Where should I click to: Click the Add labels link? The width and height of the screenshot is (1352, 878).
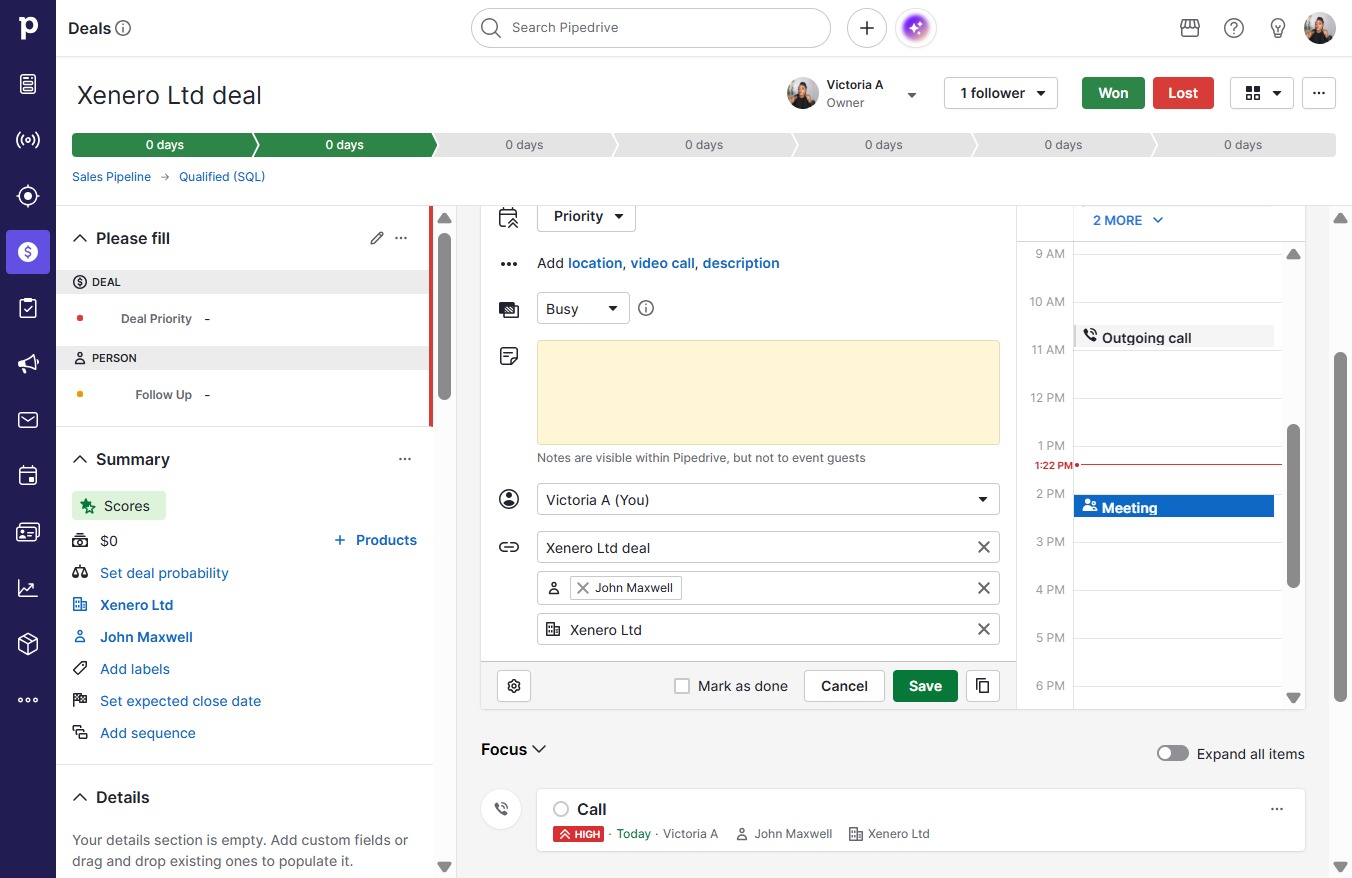135,669
